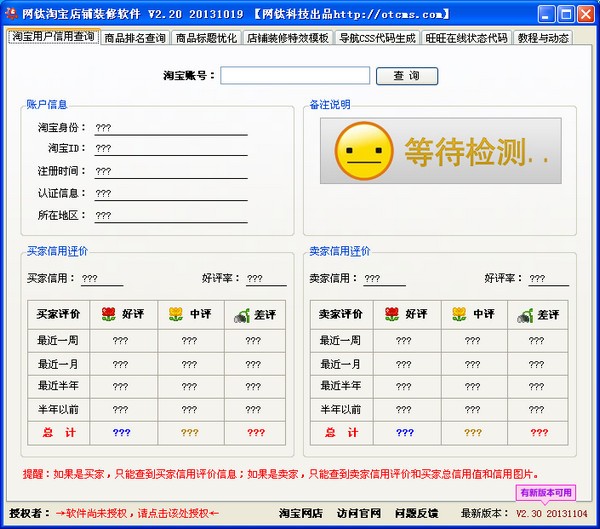Click orange 总计 中评 value in 卖家评价
This screenshot has width=600, height=529.
(473, 433)
